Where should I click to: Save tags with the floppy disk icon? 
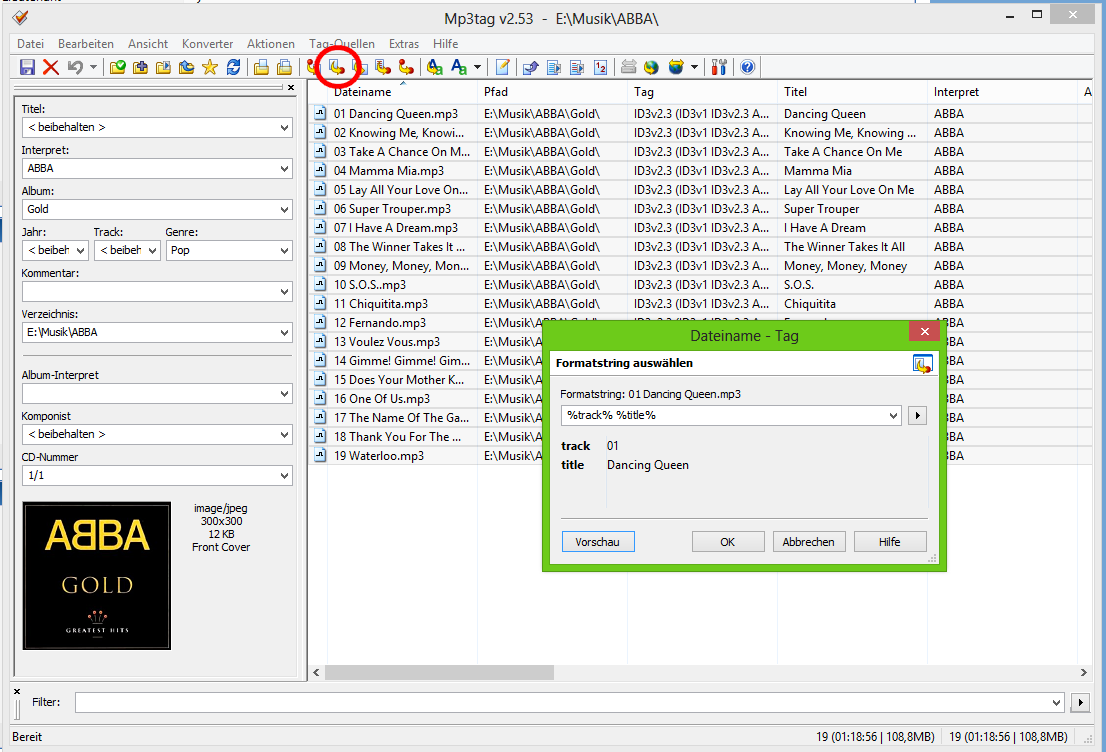27,67
